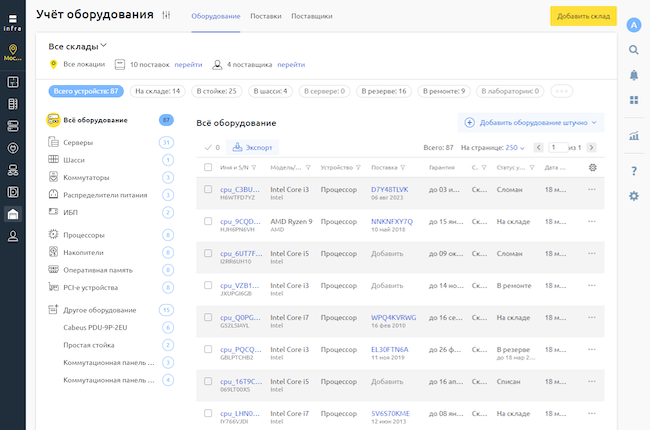
Task: Check the cpu_C3BU row checkbox
Action: [x=208, y=189]
